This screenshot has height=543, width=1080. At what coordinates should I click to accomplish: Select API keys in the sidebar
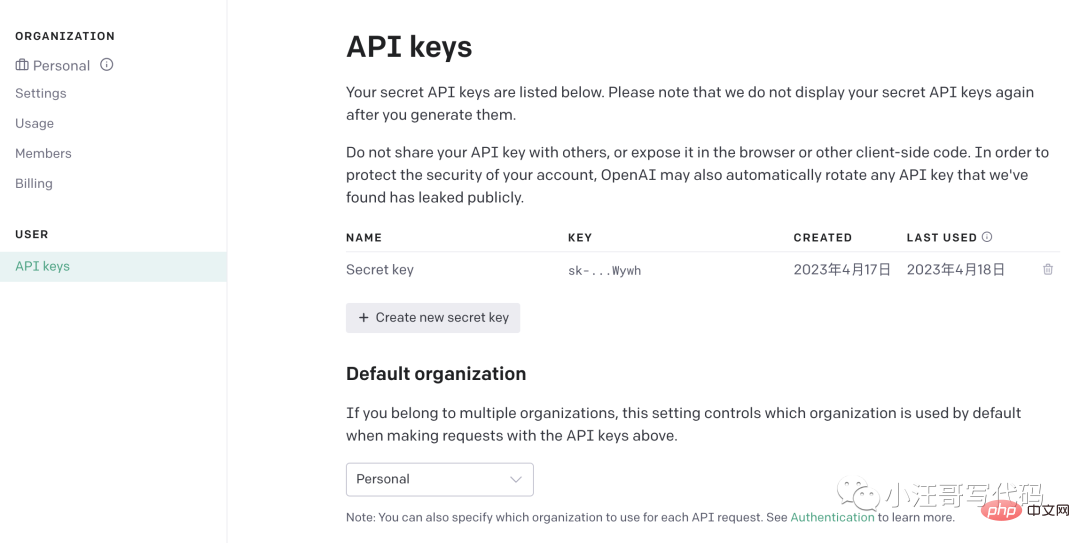tap(43, 266)
